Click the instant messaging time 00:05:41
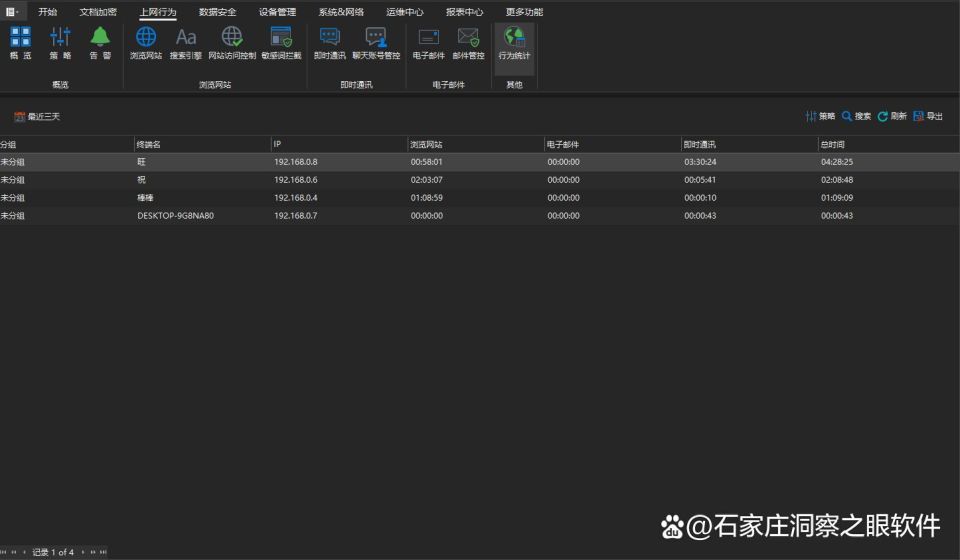Screen dimensions: 960x560 tap(700, 180)
